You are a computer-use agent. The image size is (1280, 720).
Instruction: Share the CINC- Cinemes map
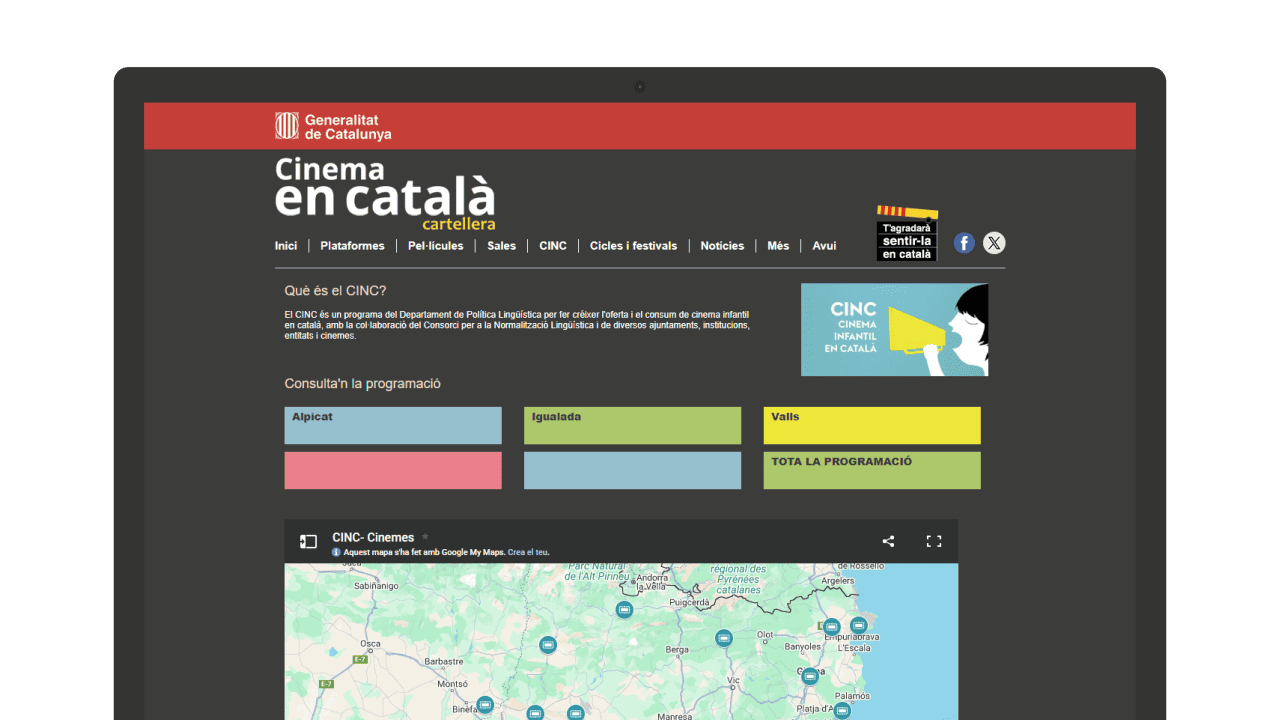(x=888, y=541)
